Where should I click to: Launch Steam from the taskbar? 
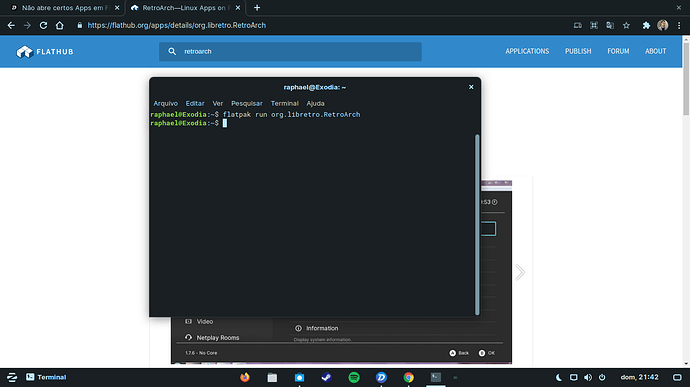click(x=326, y=377)
